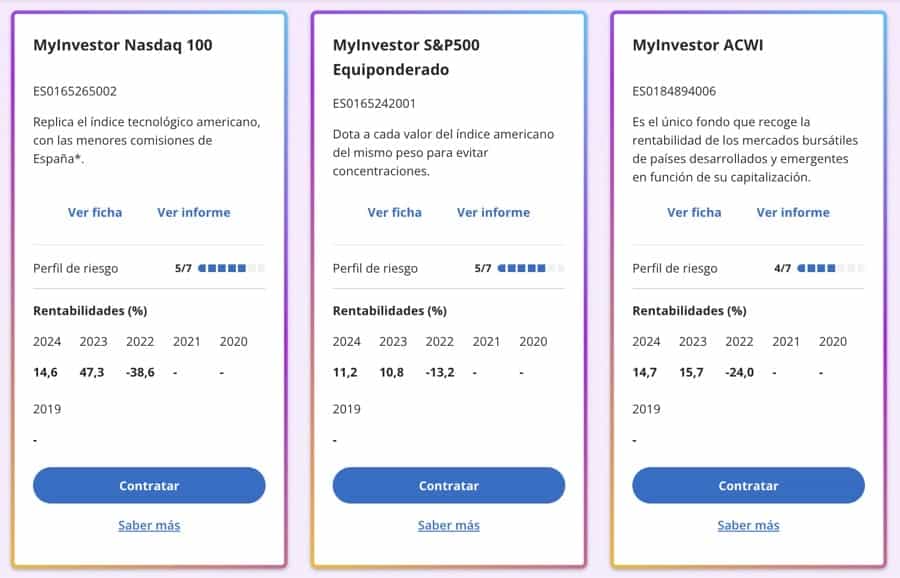This screenshot has height=578, width=900.
Task: Open Ver ficha for S&P500 Equiponderado
Action: (395, 212)
